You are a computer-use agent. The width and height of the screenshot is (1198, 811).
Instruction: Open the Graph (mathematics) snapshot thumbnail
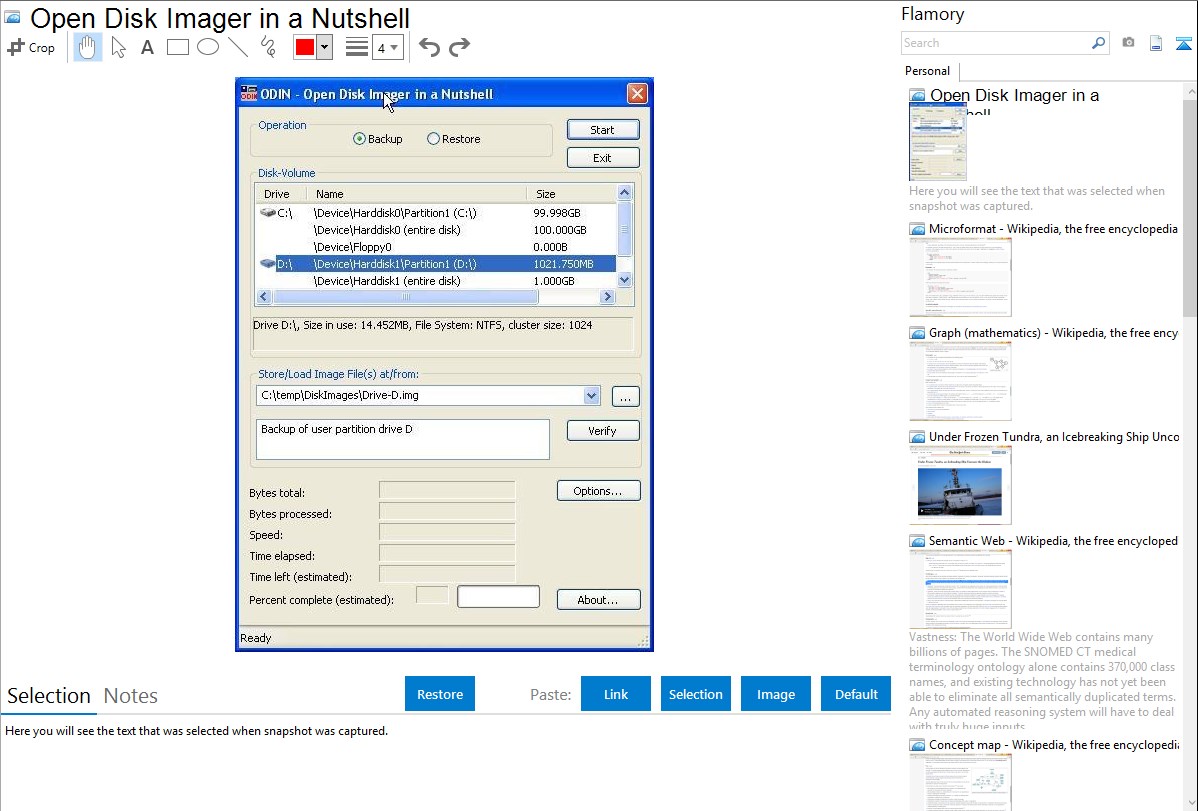tap(960, 381)
